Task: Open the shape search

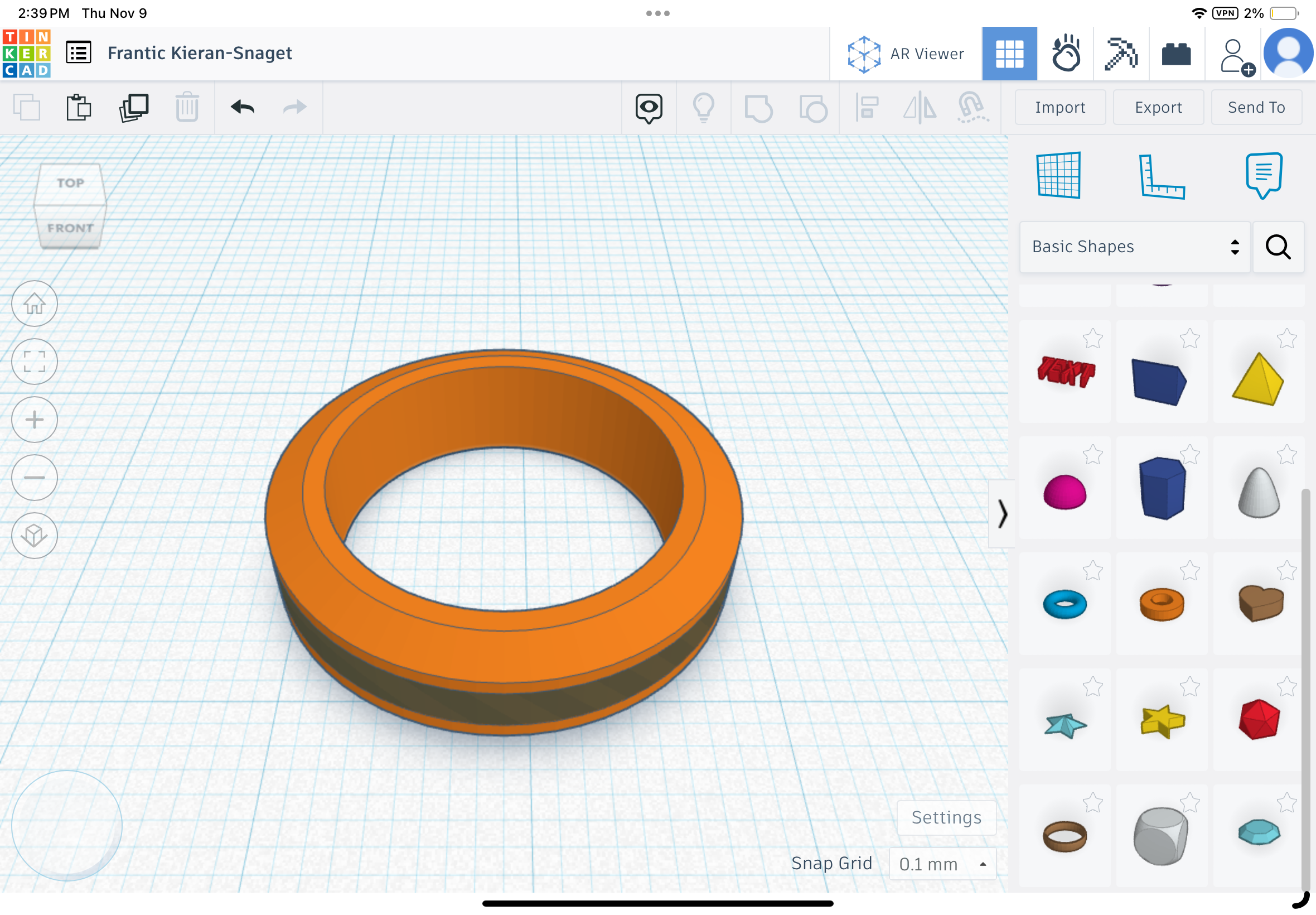Action: point(1278,247)
